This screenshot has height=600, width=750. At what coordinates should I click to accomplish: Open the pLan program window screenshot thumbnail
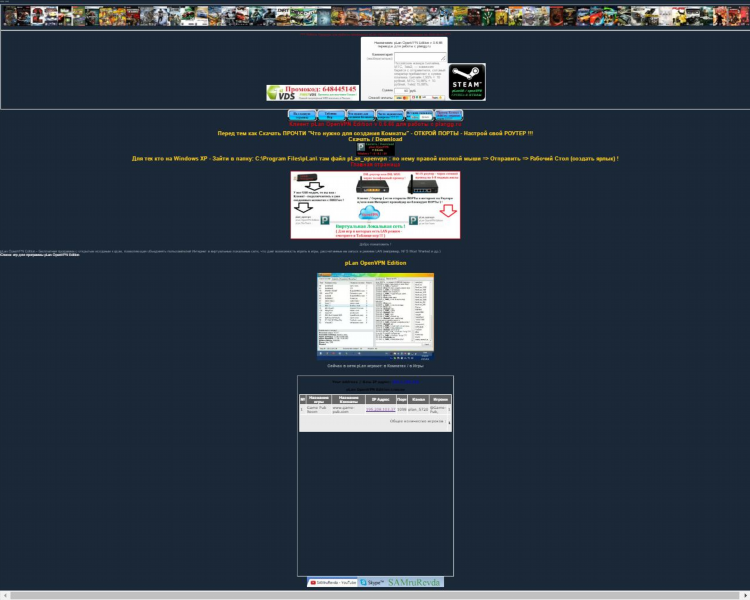(x=375, y=316)
